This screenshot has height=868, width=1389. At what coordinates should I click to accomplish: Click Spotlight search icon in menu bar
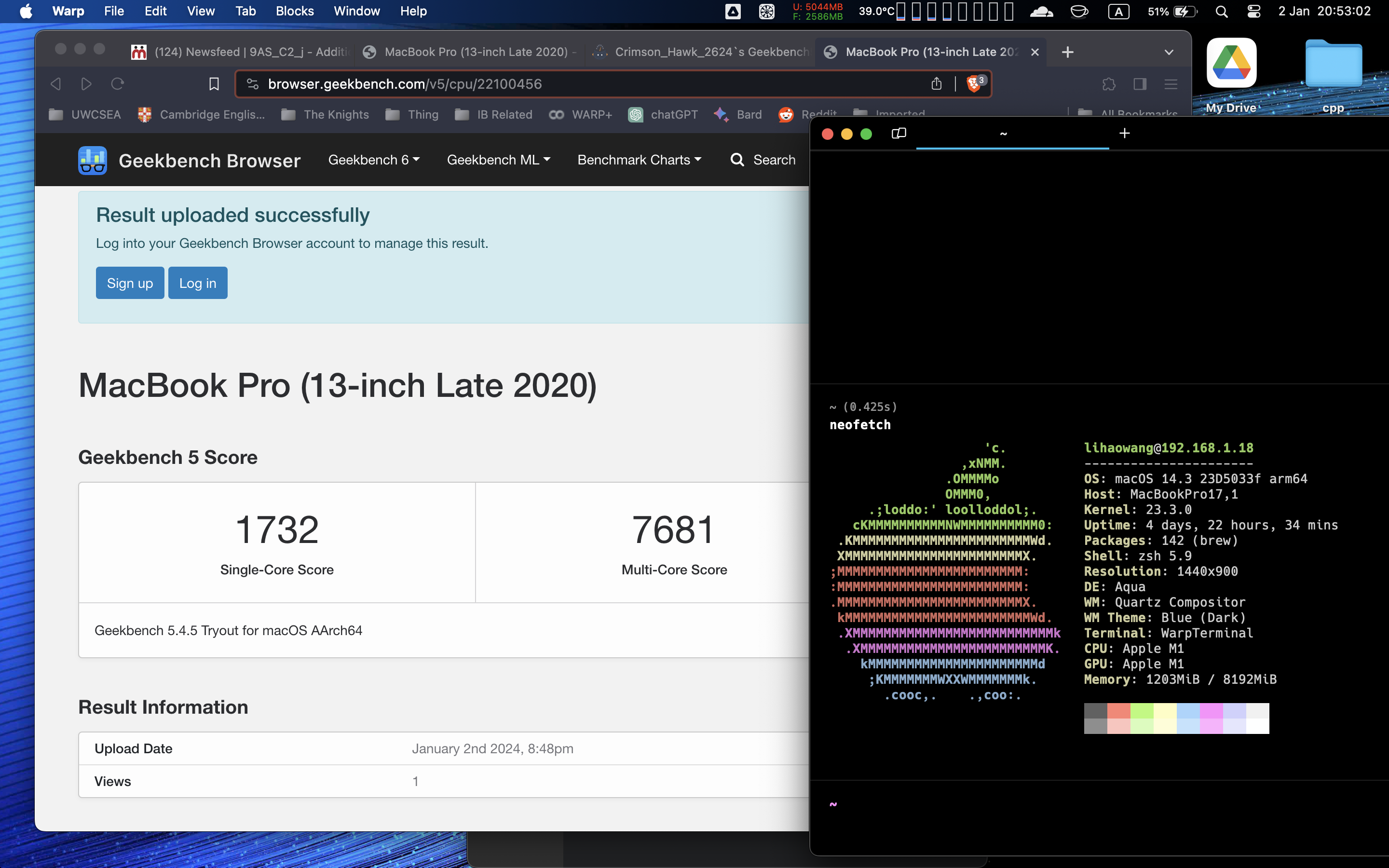point(1222,11)
